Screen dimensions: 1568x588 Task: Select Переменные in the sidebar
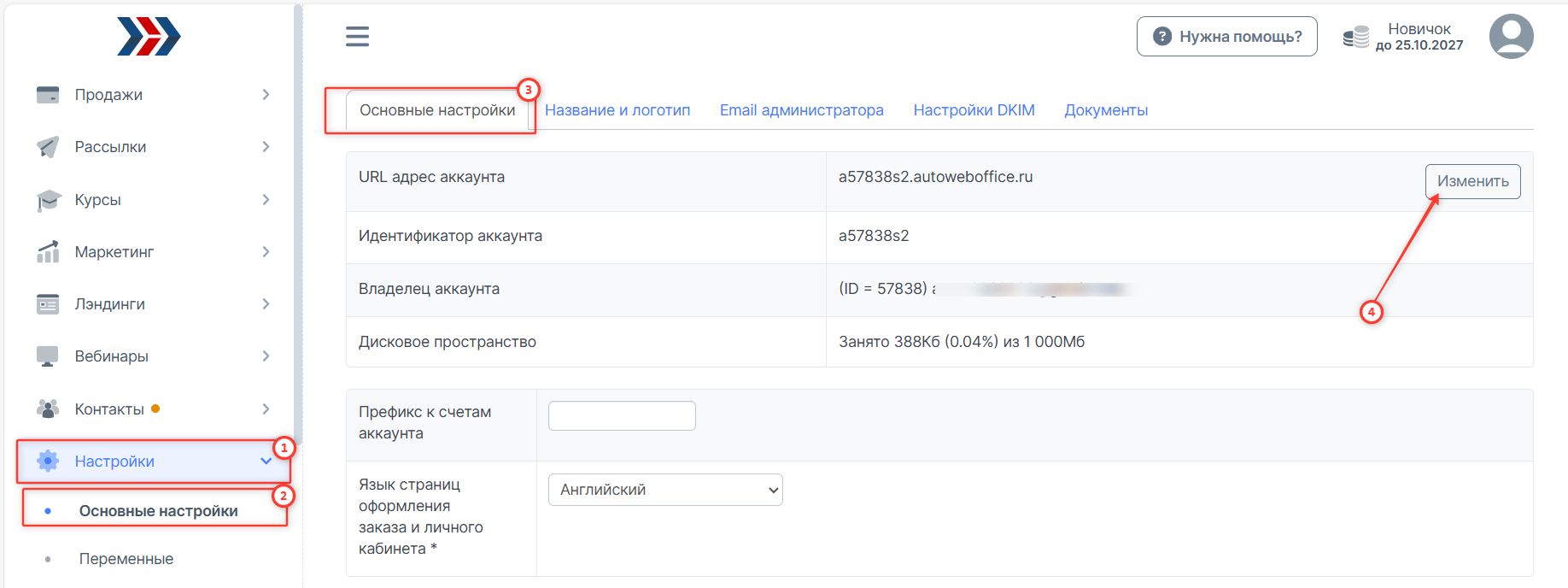click(x=126, y=559)
